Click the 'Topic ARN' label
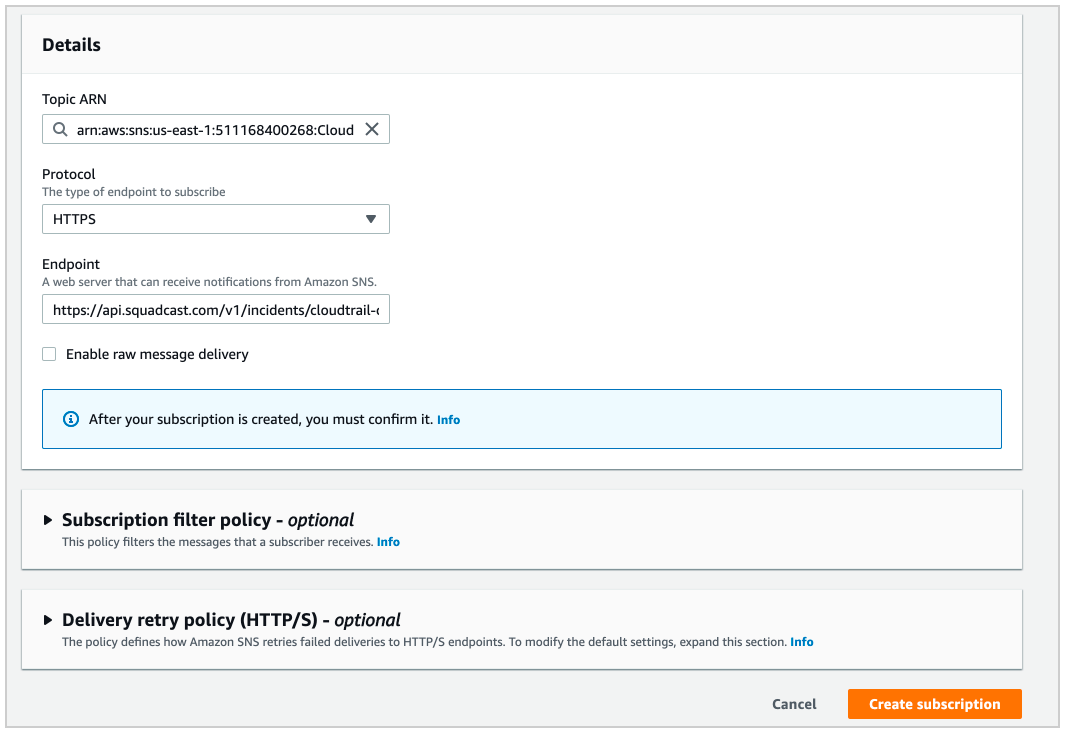The height and width of the screenshot is (733, 1065). (x=74, y=99)
